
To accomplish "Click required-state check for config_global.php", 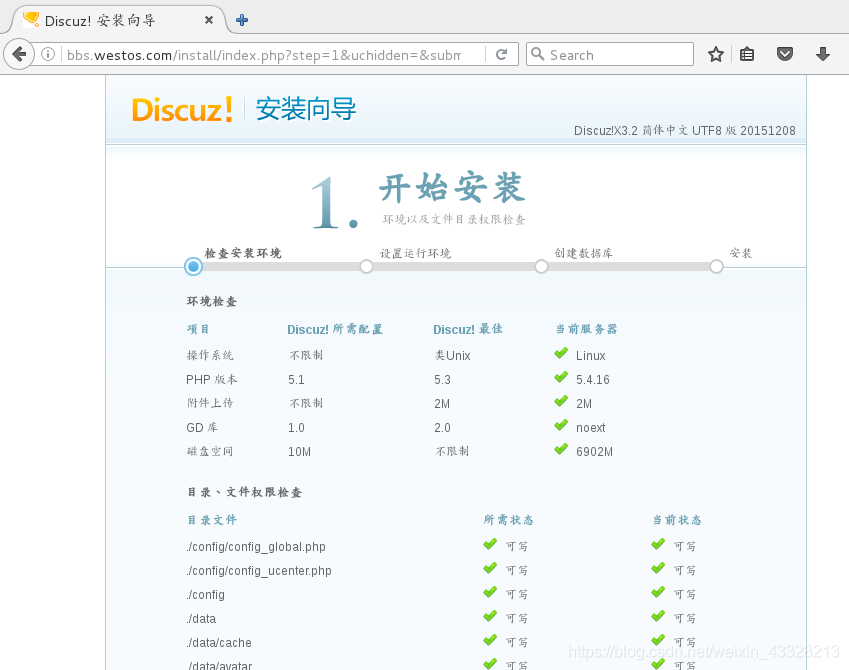I will tap(490, 544).
